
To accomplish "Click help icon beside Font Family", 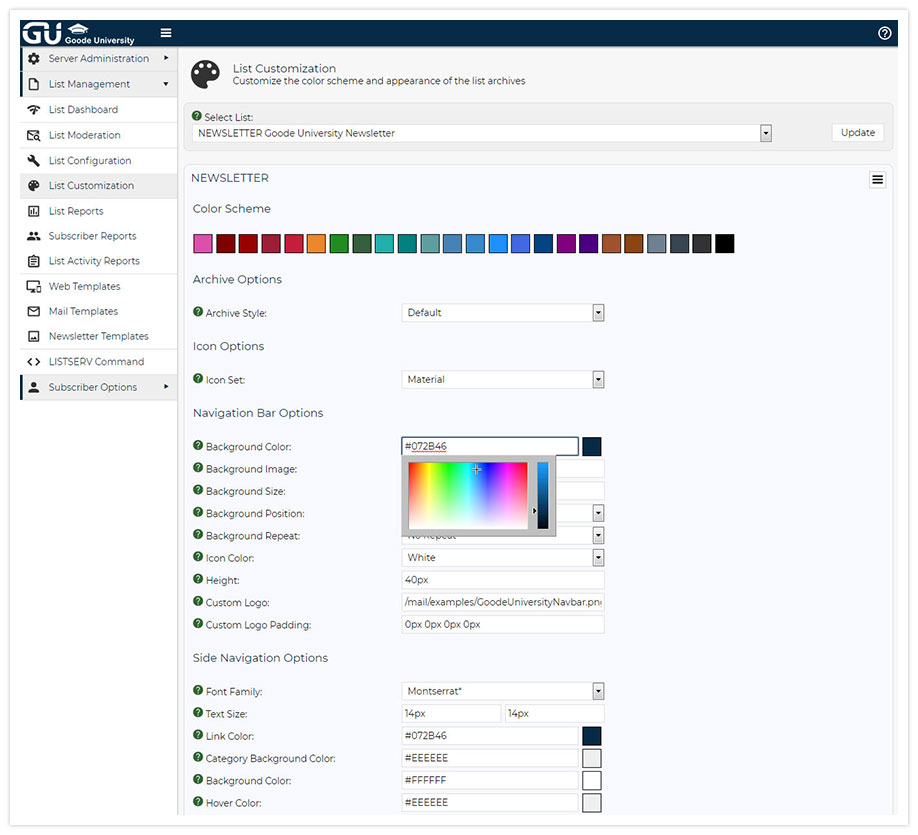I will pos(198,690).
